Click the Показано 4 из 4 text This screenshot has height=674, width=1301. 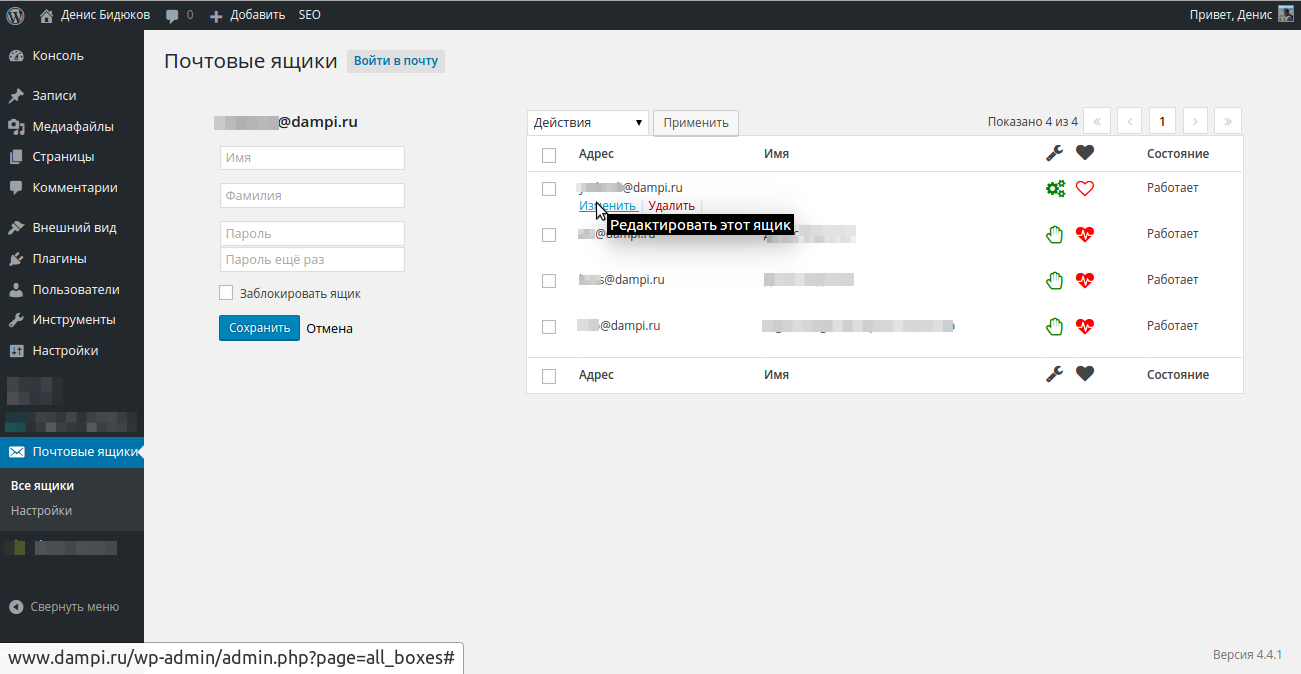point(1032,122)
